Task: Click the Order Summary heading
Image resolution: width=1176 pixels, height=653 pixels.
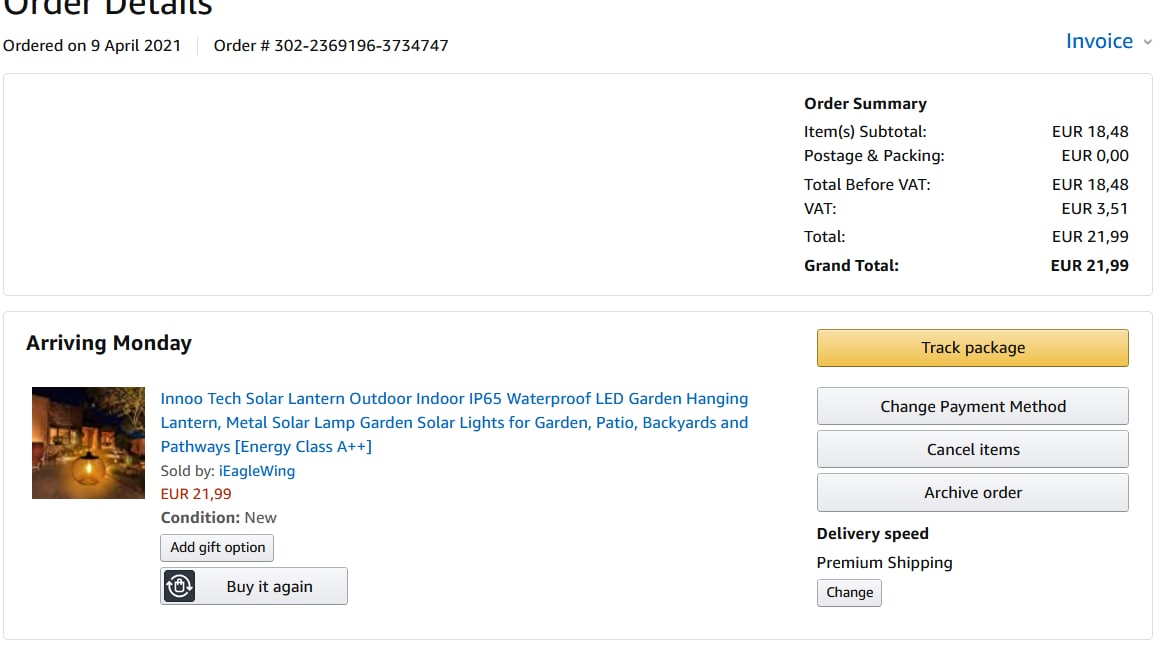Action: click(x=865, y=103)
